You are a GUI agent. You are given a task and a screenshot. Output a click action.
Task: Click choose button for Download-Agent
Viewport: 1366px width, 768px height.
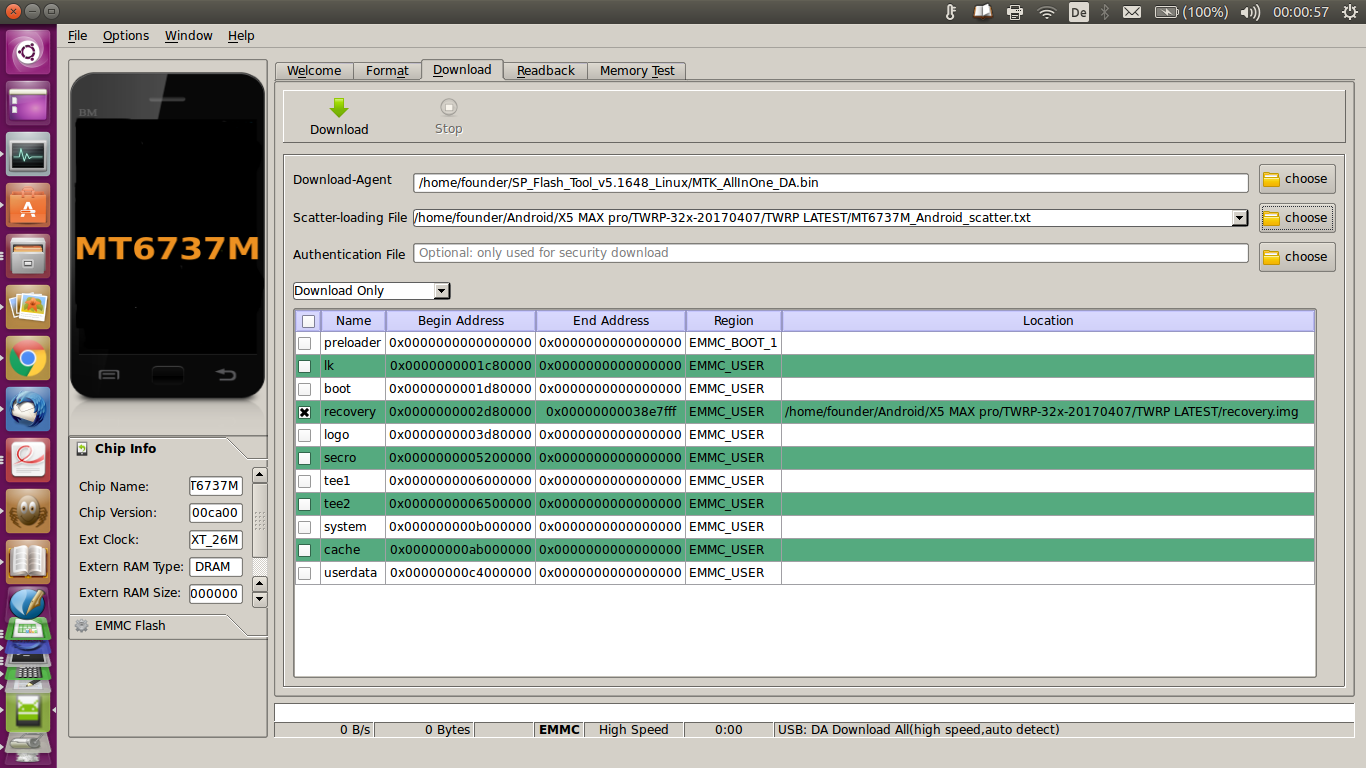coord(1296,179)
